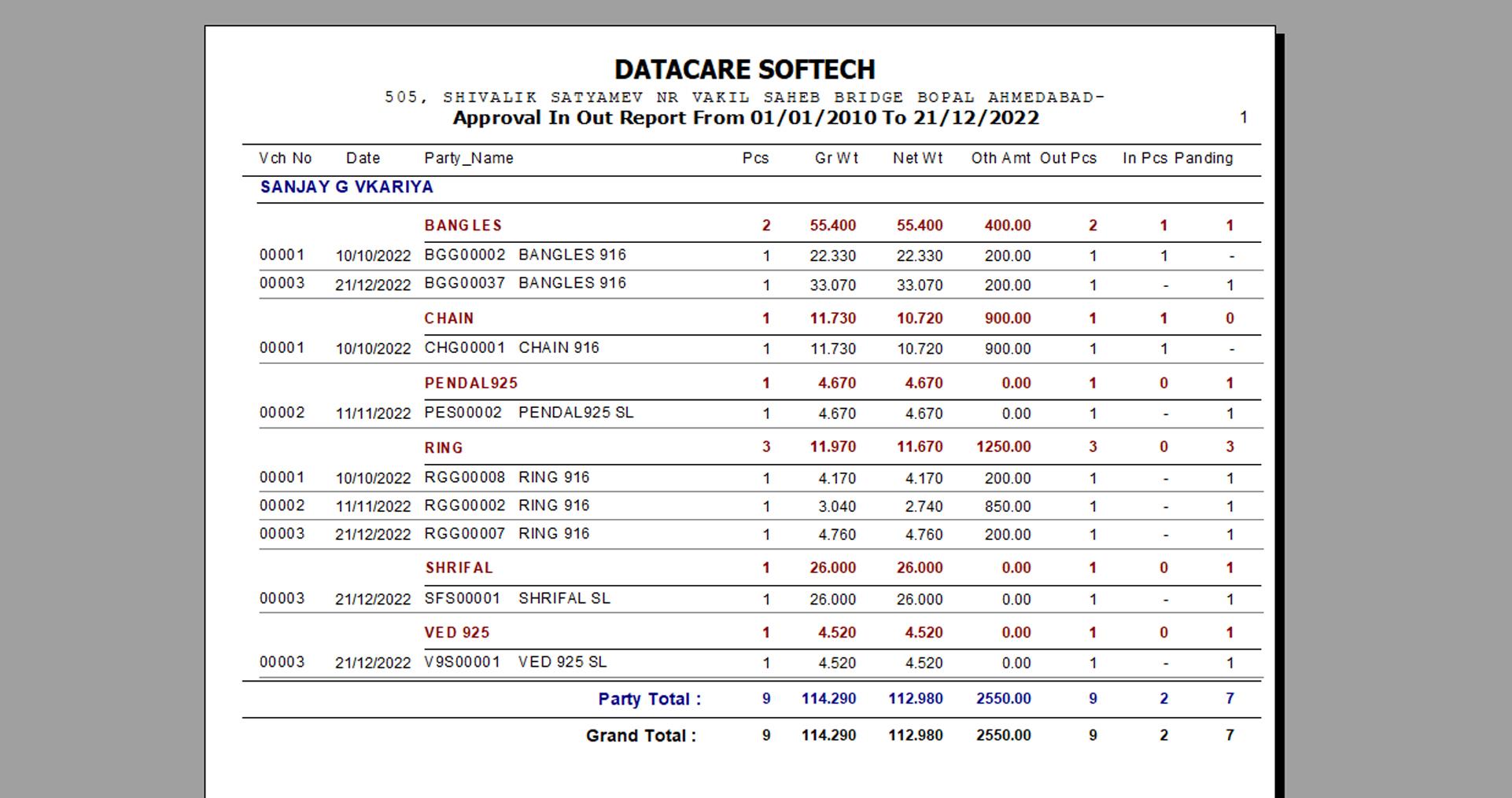
Task: Click page number 1 at top right
Action: 1244,117
